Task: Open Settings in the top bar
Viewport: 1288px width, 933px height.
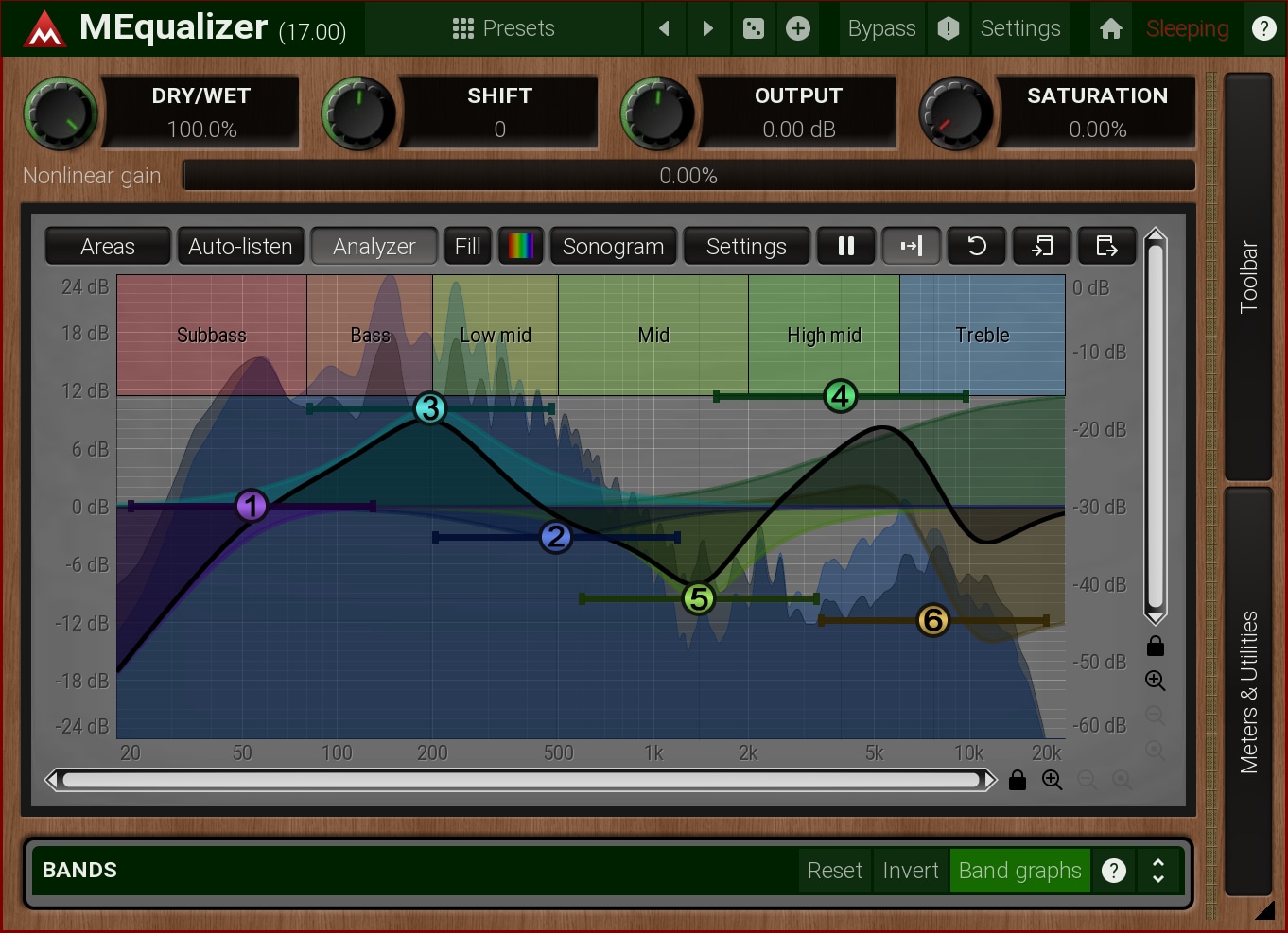Action: [1019, 28]
